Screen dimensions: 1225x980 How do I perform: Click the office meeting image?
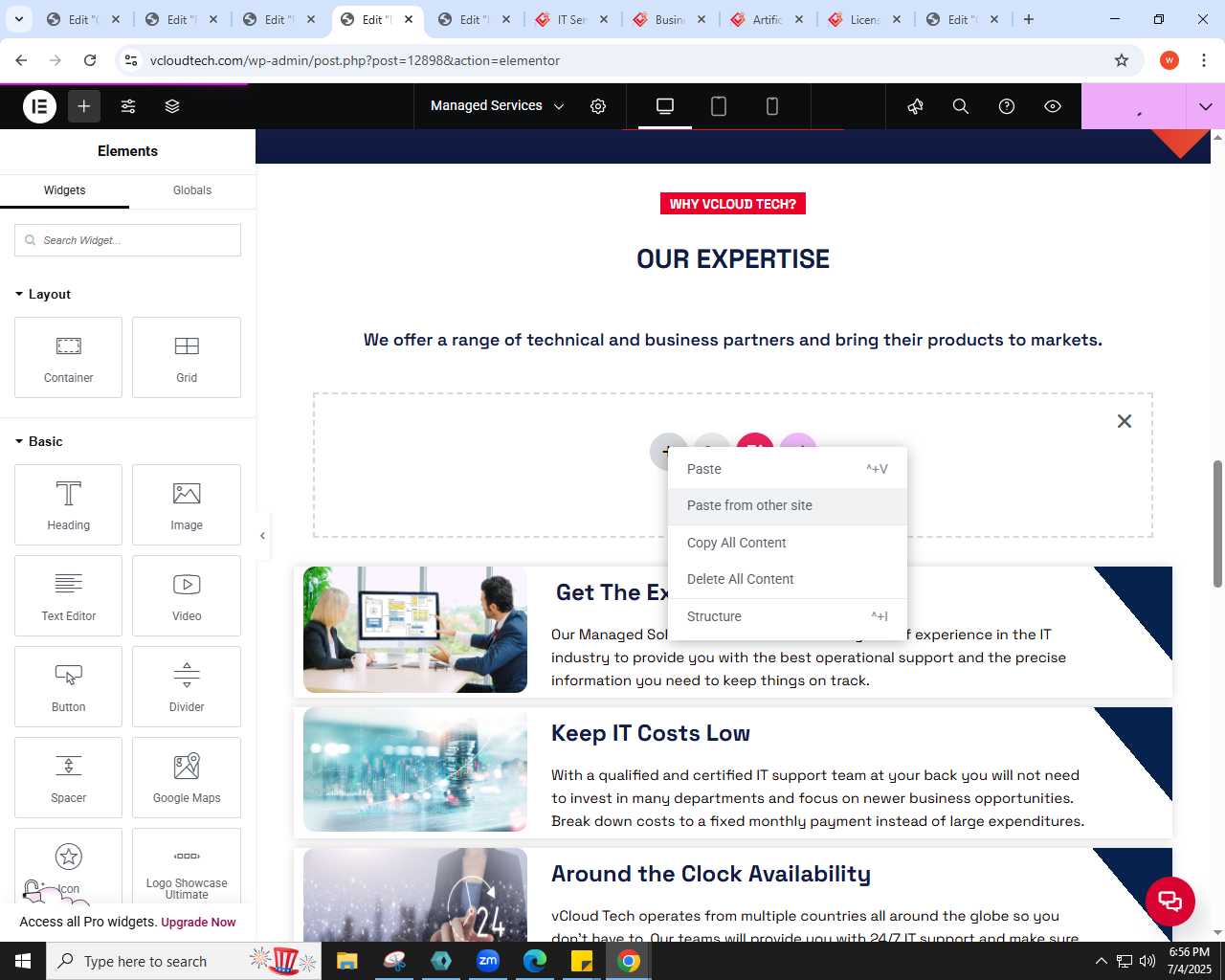415,630
